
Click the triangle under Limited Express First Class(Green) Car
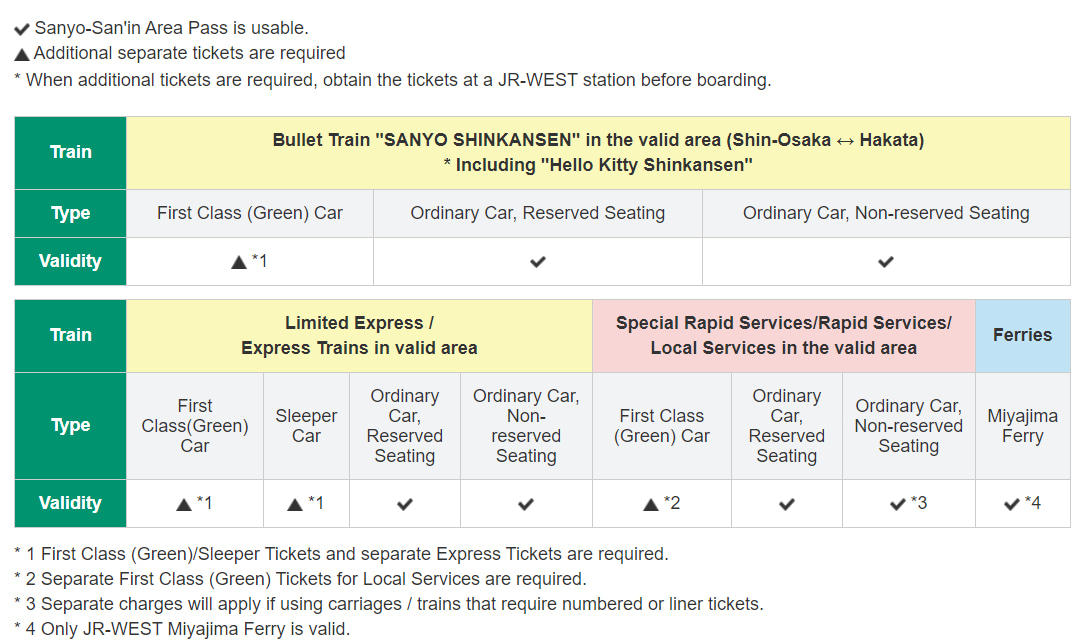[x=184, y=505]
